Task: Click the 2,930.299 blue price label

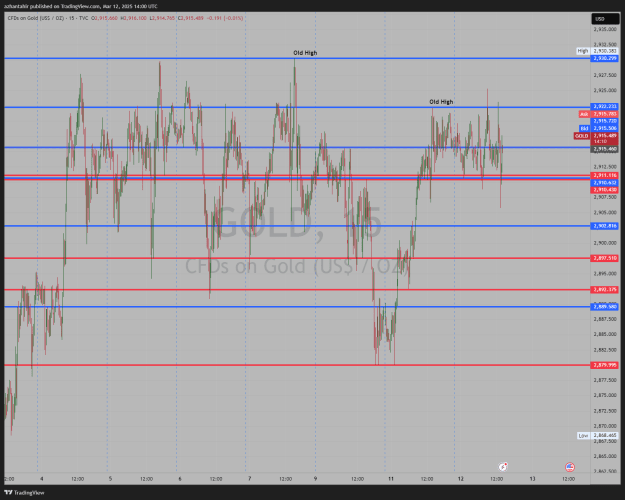Action: pyautogui.click(x=605, y=58)
